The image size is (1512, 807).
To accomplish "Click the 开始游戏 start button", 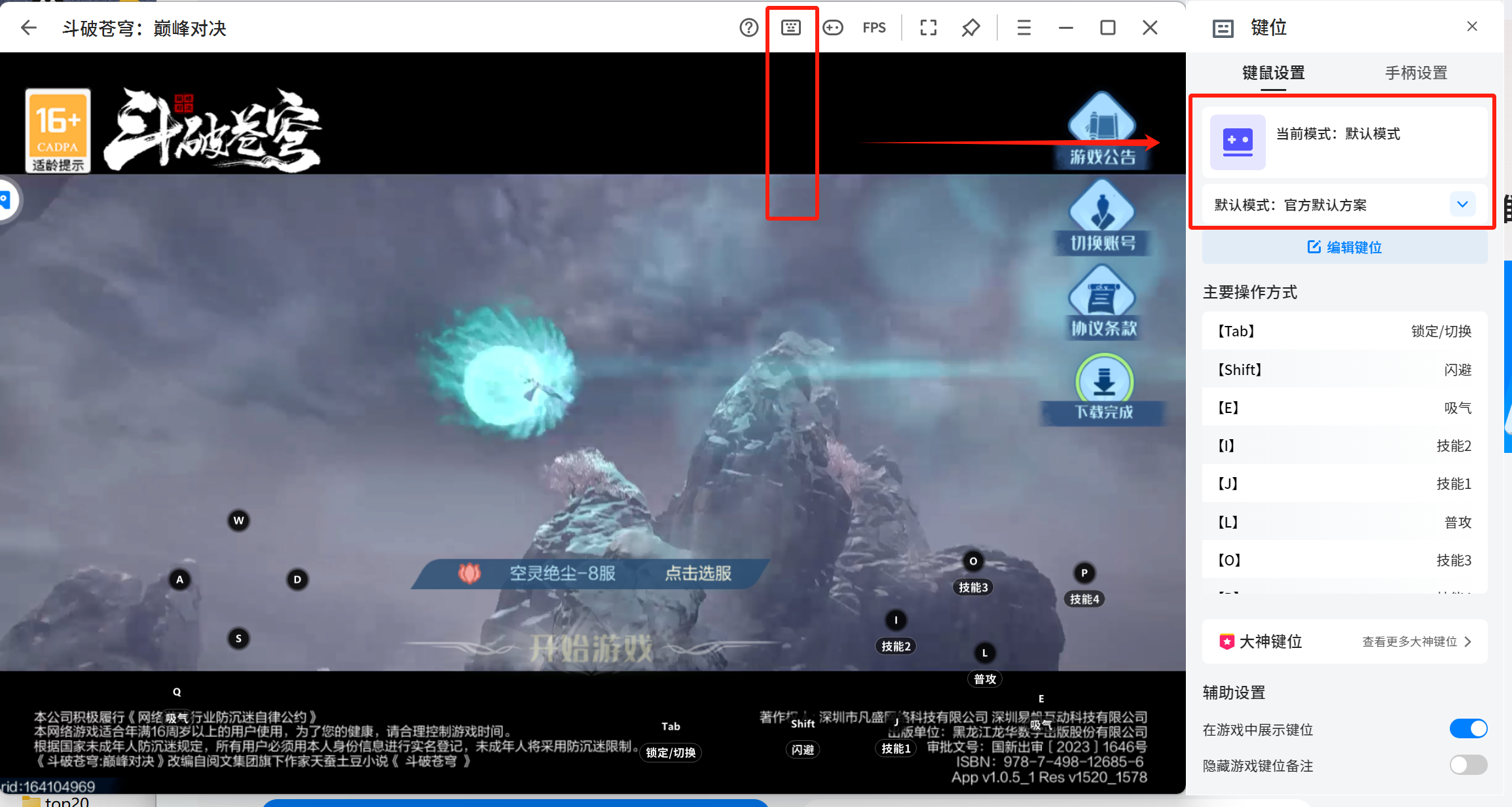I will [591, 649].
